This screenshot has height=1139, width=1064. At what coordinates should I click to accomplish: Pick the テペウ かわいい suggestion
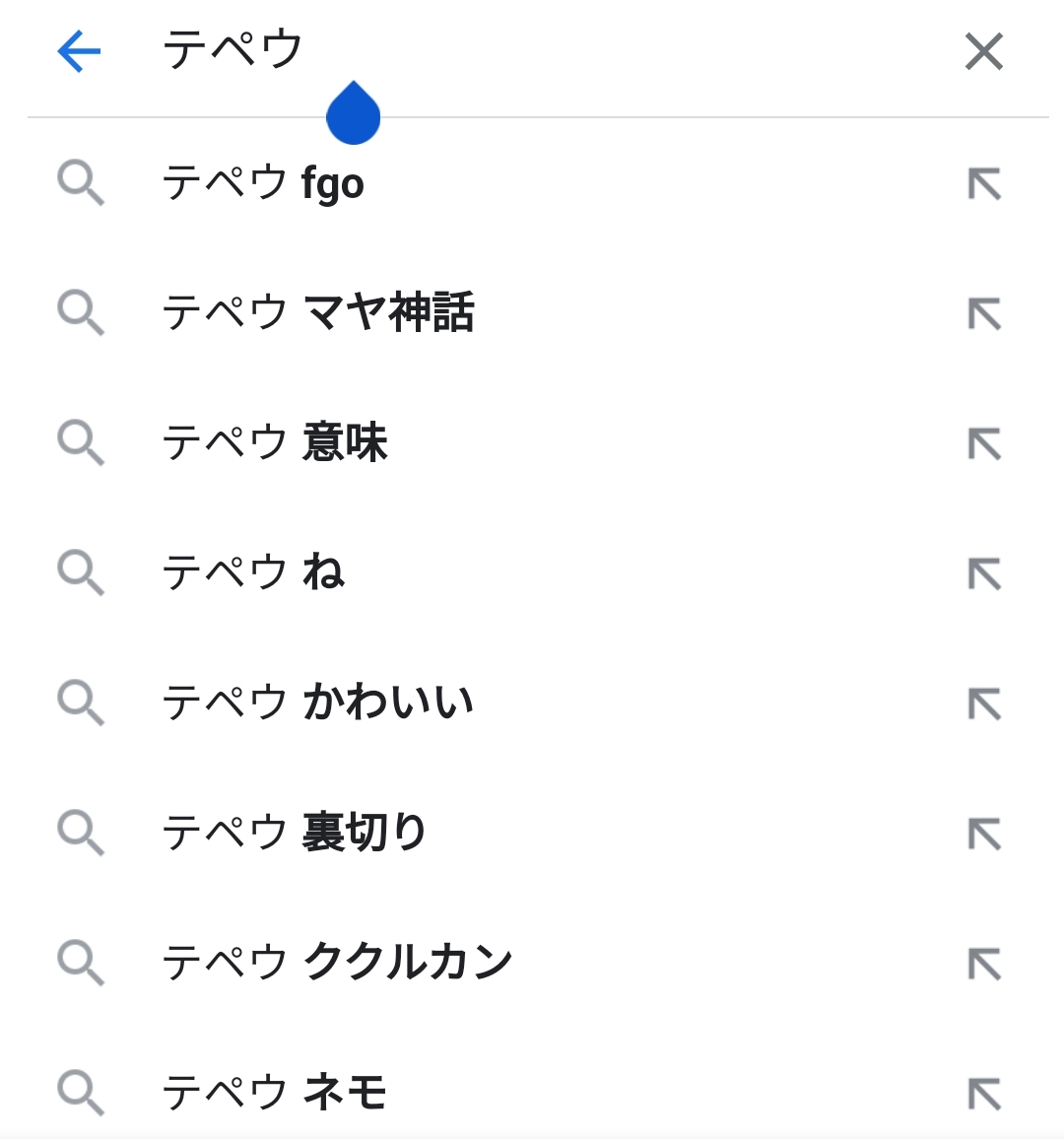tap(317, 703)
